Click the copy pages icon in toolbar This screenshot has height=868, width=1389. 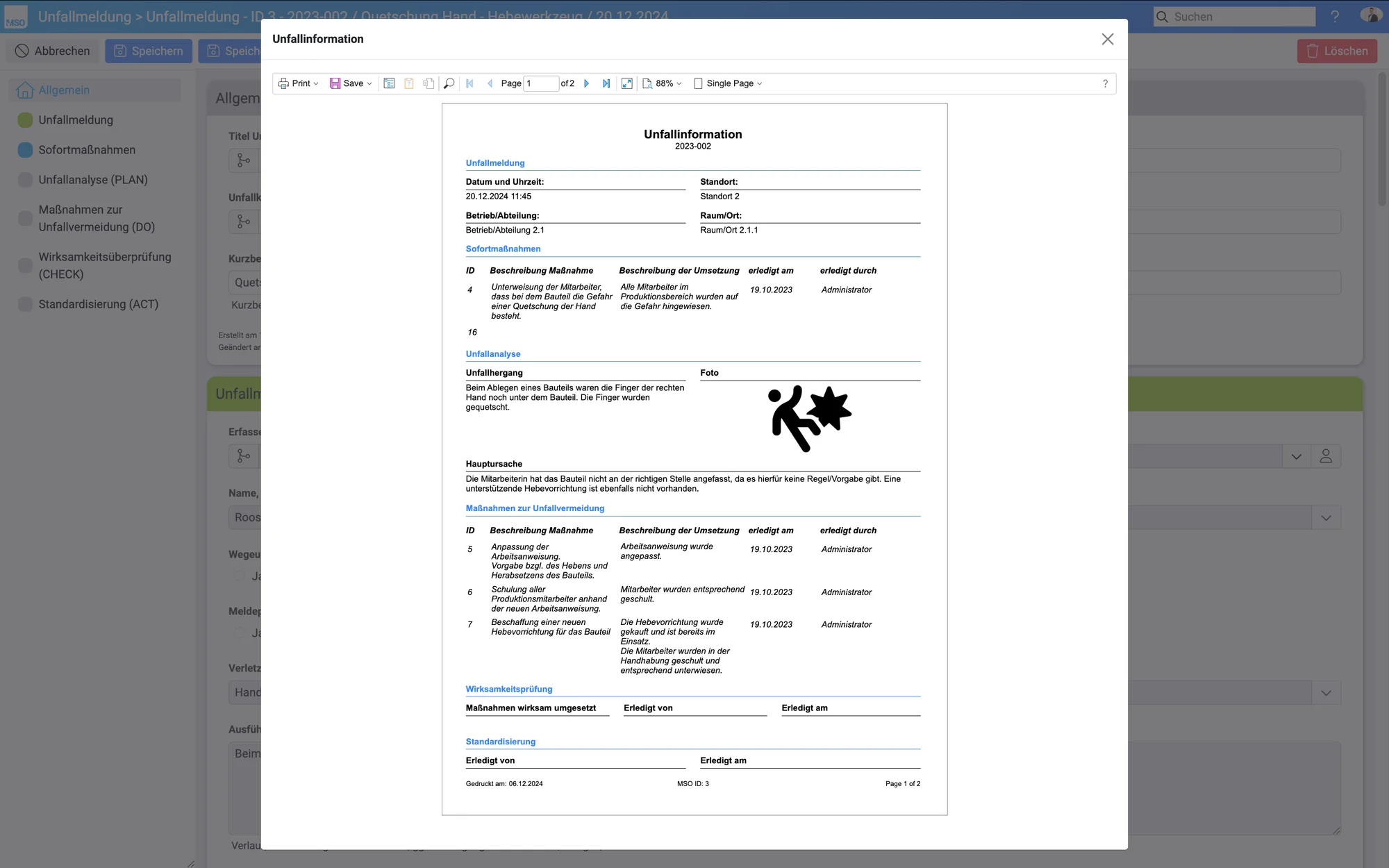tap(429, 83)
